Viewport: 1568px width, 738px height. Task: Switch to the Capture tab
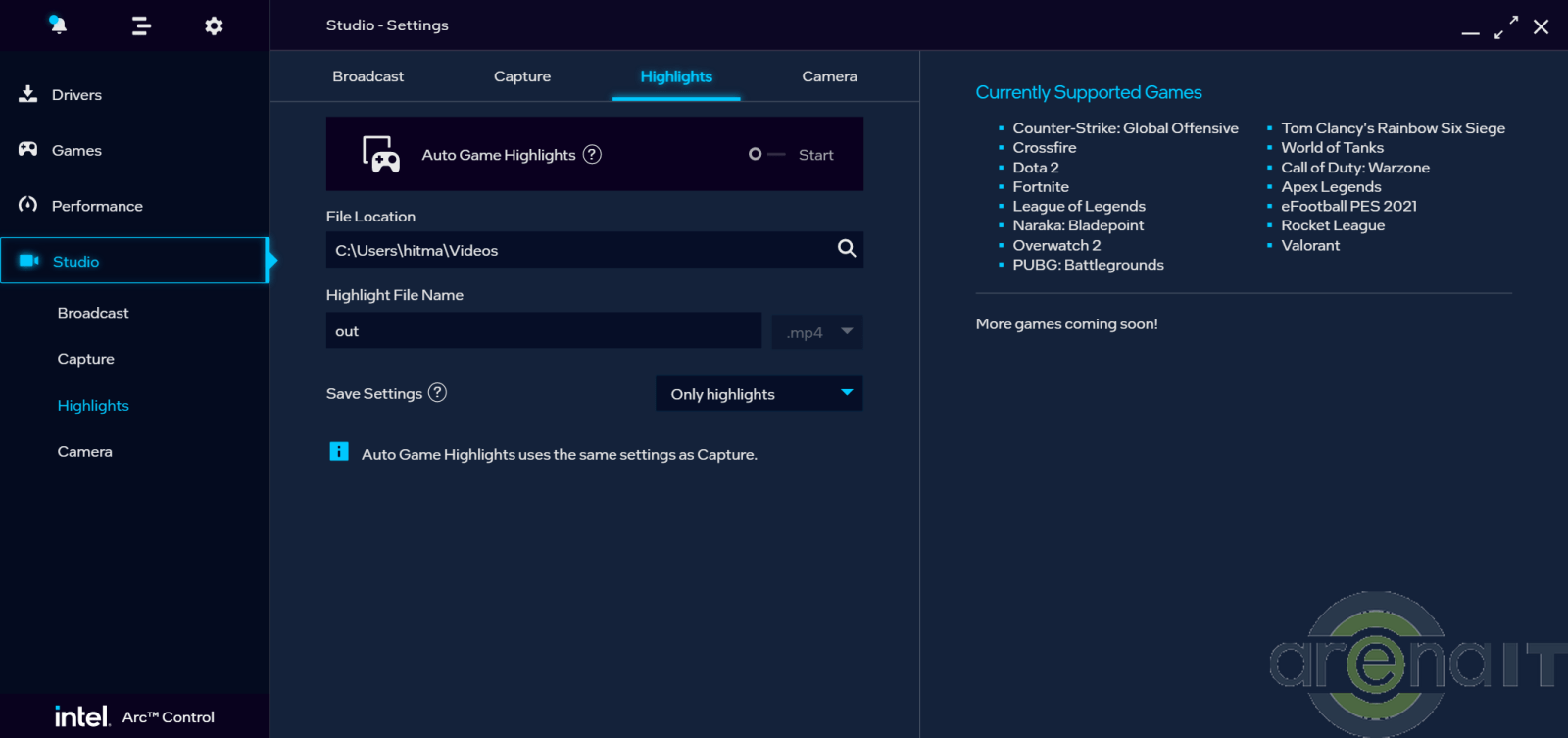click(521, 76)
